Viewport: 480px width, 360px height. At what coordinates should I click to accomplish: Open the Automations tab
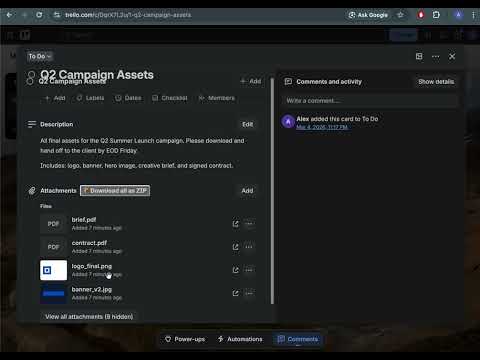pos(240,339)
